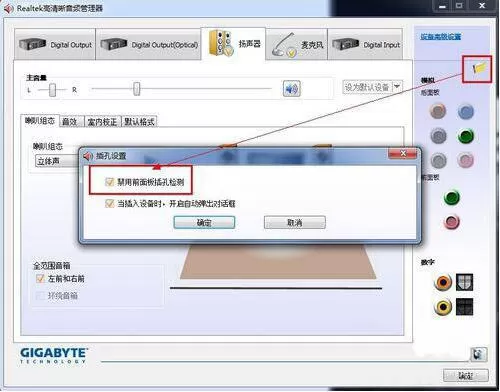
Task: Click the yellow digital coaxial connector
Action: click(443, 307)
